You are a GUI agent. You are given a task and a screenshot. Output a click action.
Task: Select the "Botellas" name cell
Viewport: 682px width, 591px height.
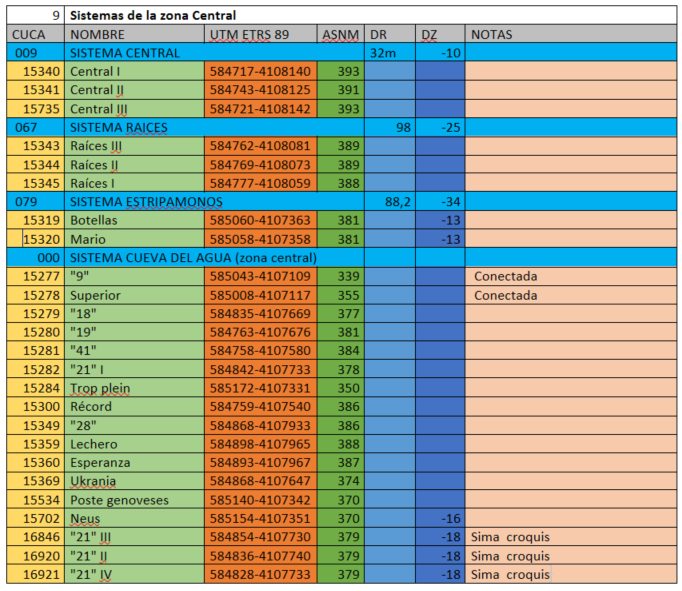[x=134, y=220]
